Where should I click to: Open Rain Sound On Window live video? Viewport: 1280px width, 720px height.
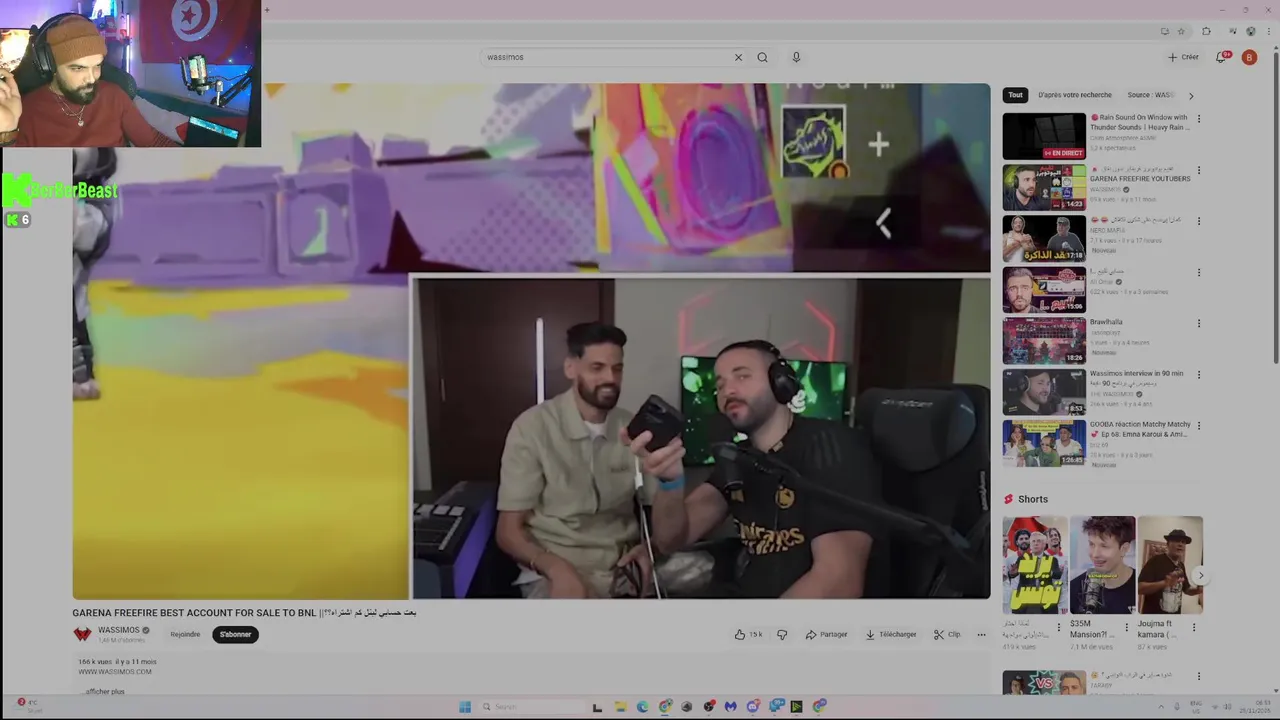click(x=1044, y=136)
